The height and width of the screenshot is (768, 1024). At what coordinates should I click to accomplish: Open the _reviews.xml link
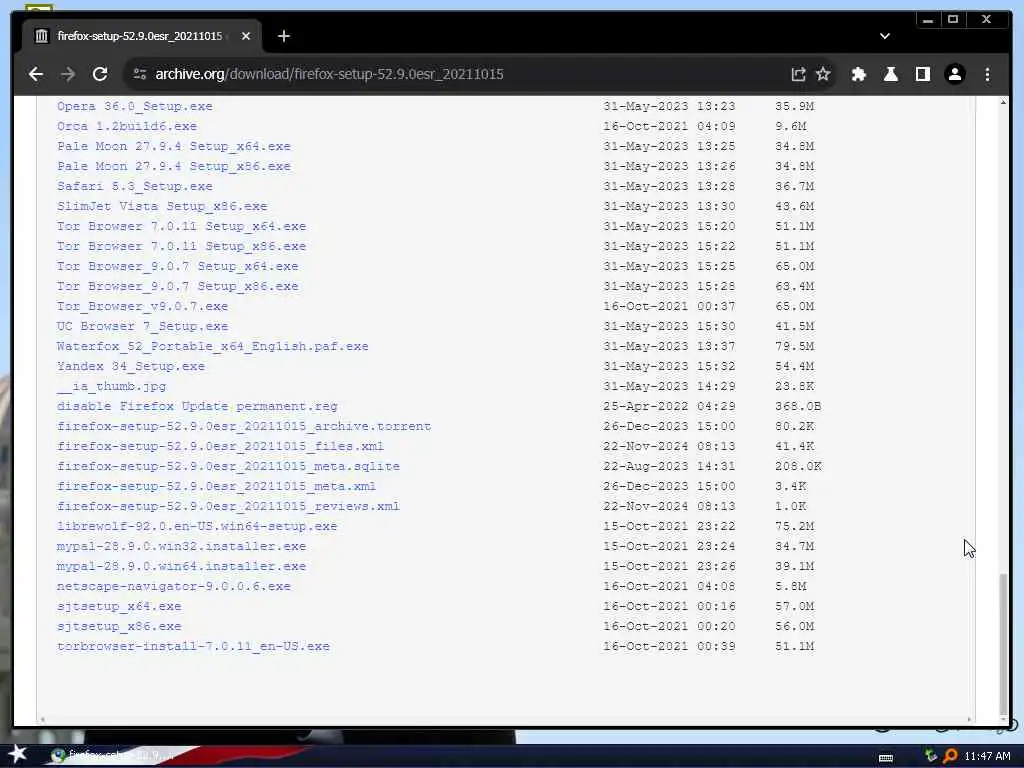(x=229, y=507)
